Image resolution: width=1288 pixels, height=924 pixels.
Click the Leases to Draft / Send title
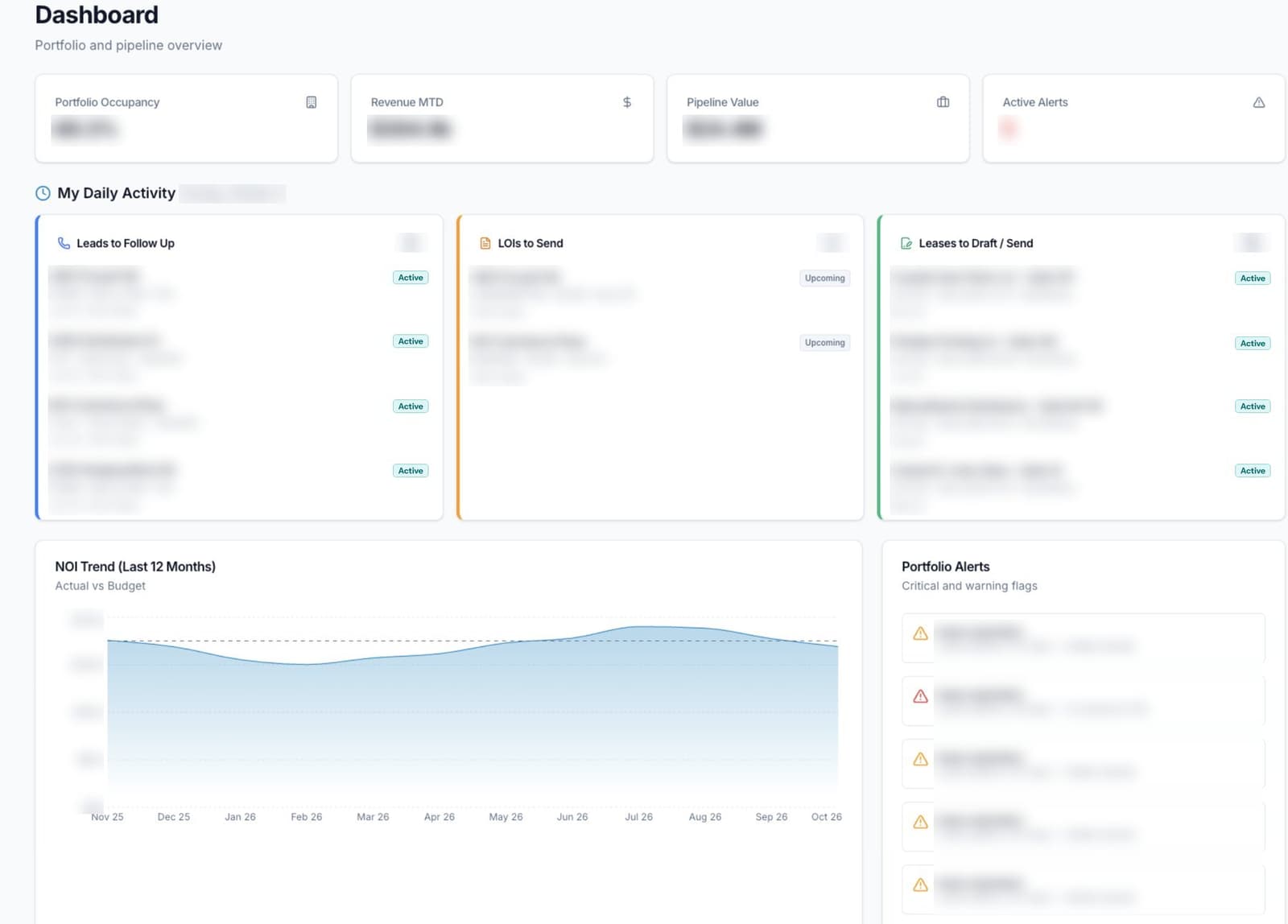(976, 243)
